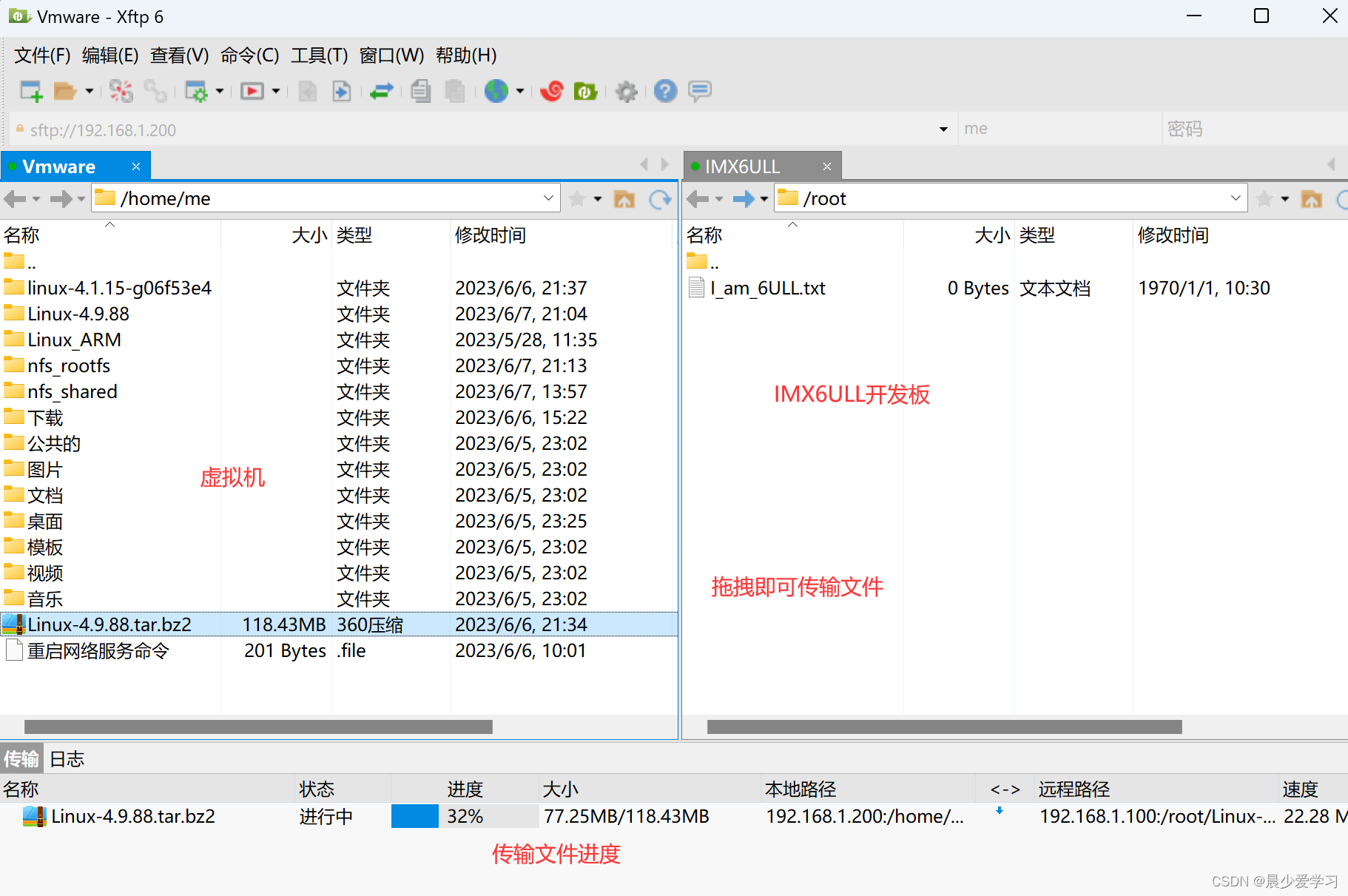1348x896 pixels.
Task: Open the dropdown beside the globe icon
Action: tap(520, 91)
